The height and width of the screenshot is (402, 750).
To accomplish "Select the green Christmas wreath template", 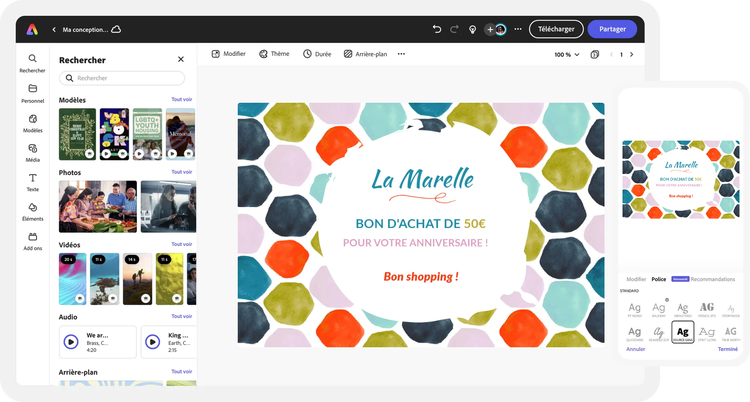I will click(x=77, y=134).
